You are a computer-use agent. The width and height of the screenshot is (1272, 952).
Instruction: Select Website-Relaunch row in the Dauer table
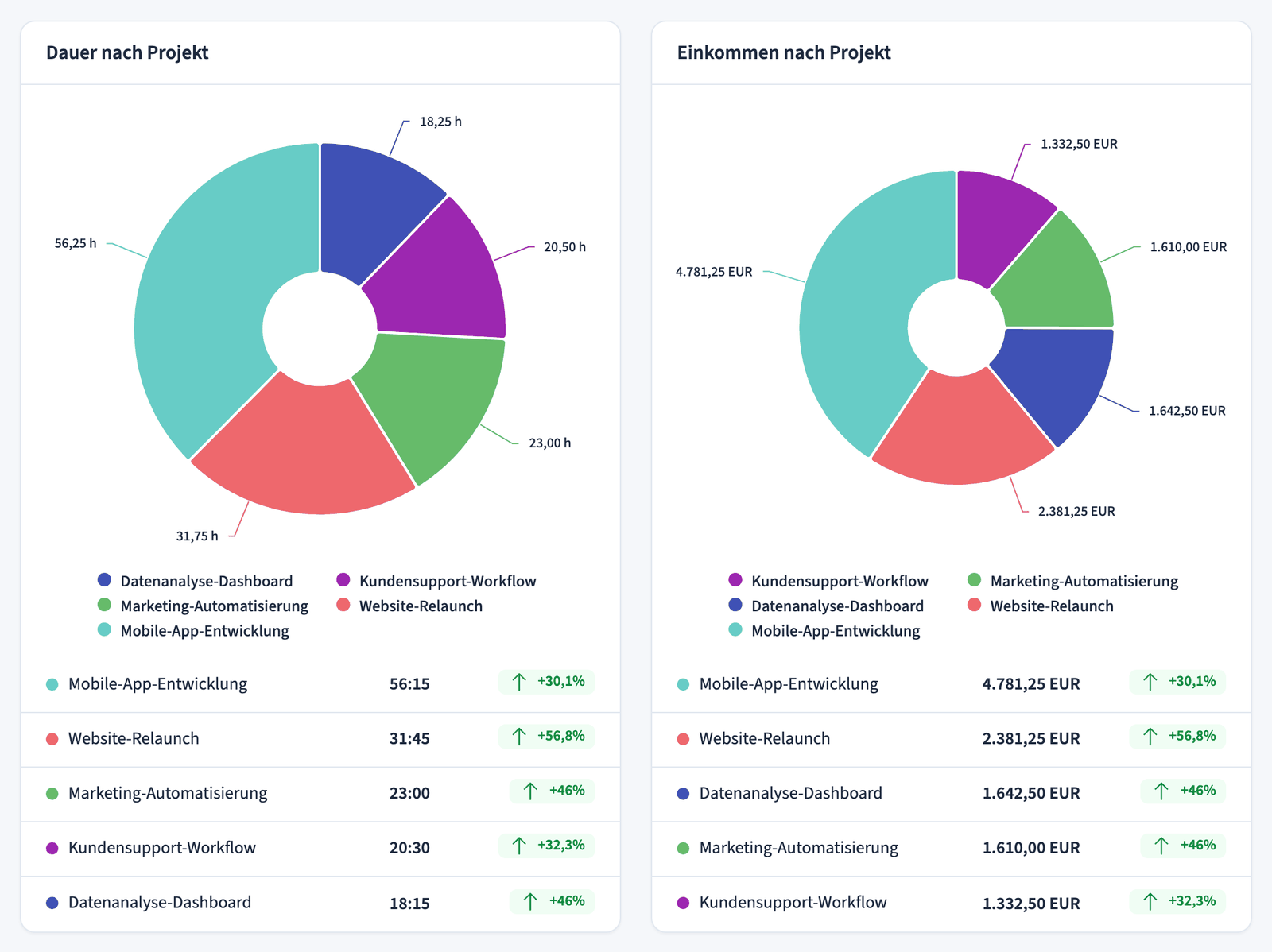320,739
